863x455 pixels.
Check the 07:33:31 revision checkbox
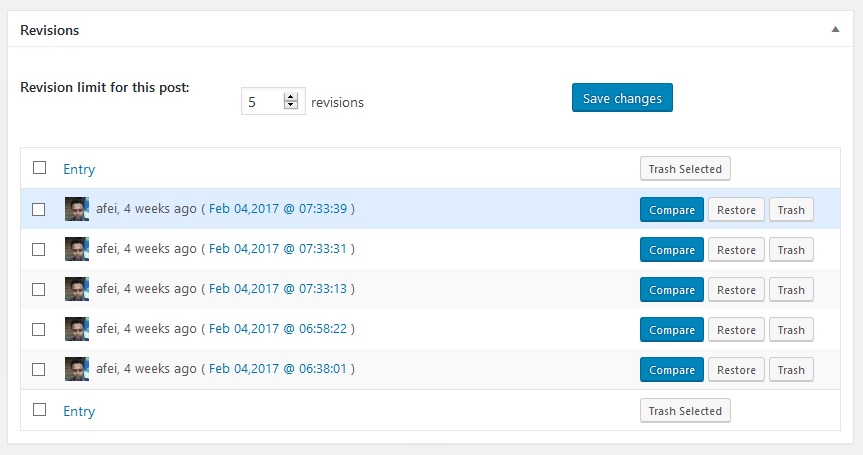point(39,249)
